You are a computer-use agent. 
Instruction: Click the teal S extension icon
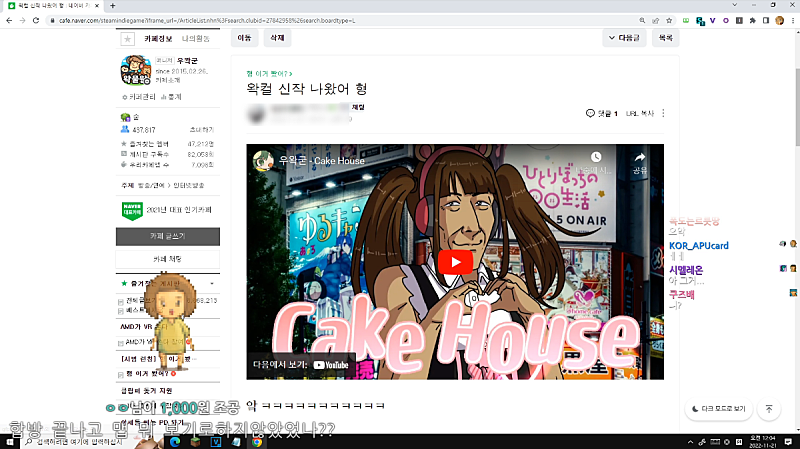point(700,21)
